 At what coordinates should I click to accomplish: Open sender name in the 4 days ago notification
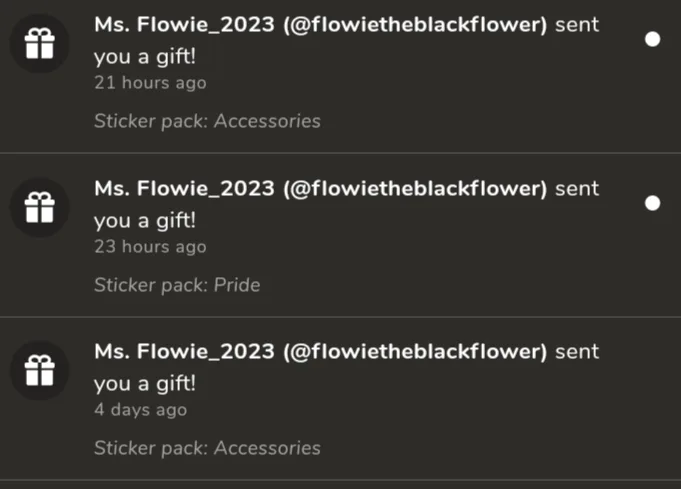pos(321,351)
